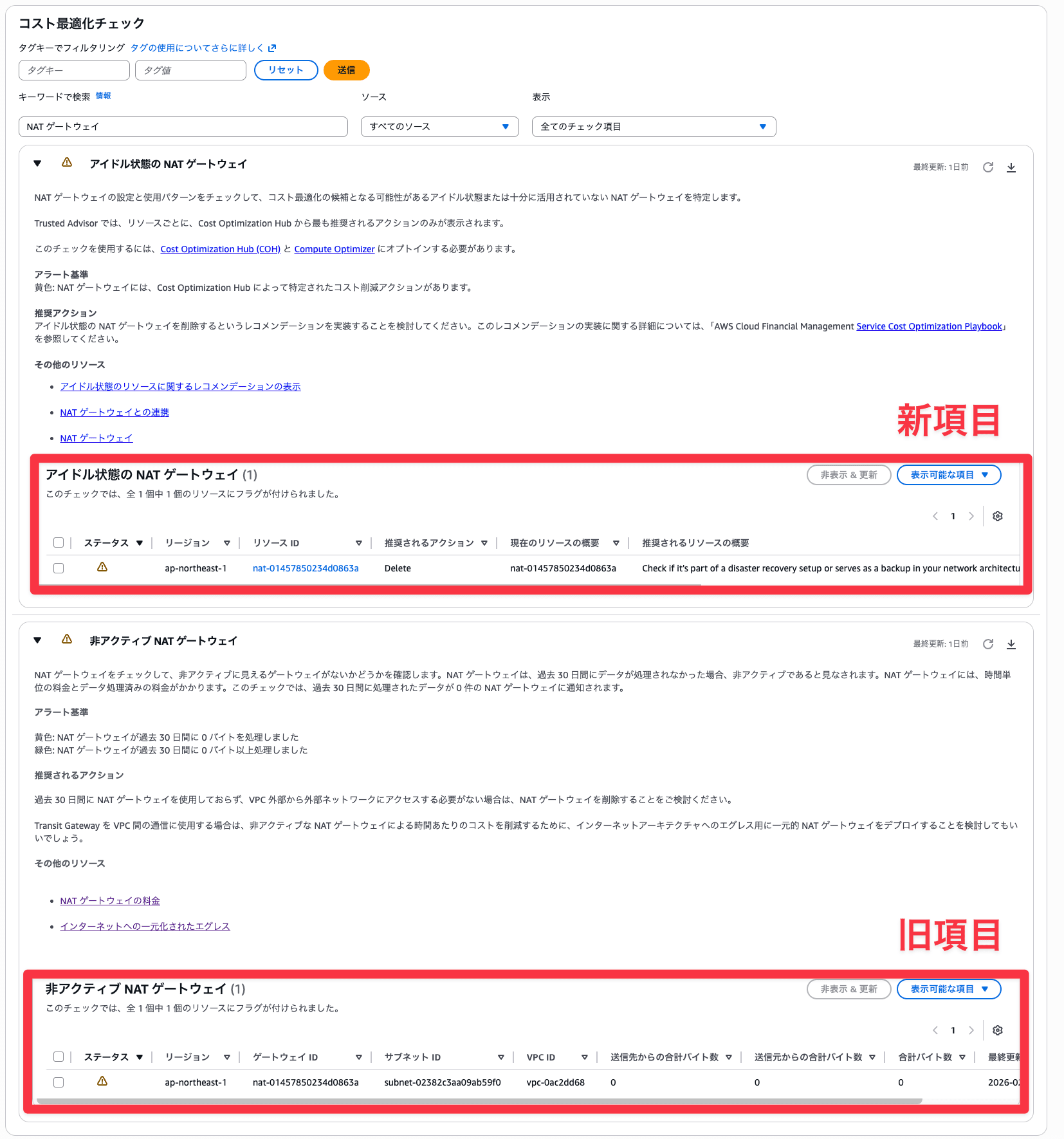Open Cost Optimization Hub (COH) link
Viewport: 1064px width, 1139px height.
[x=221, y=249]
